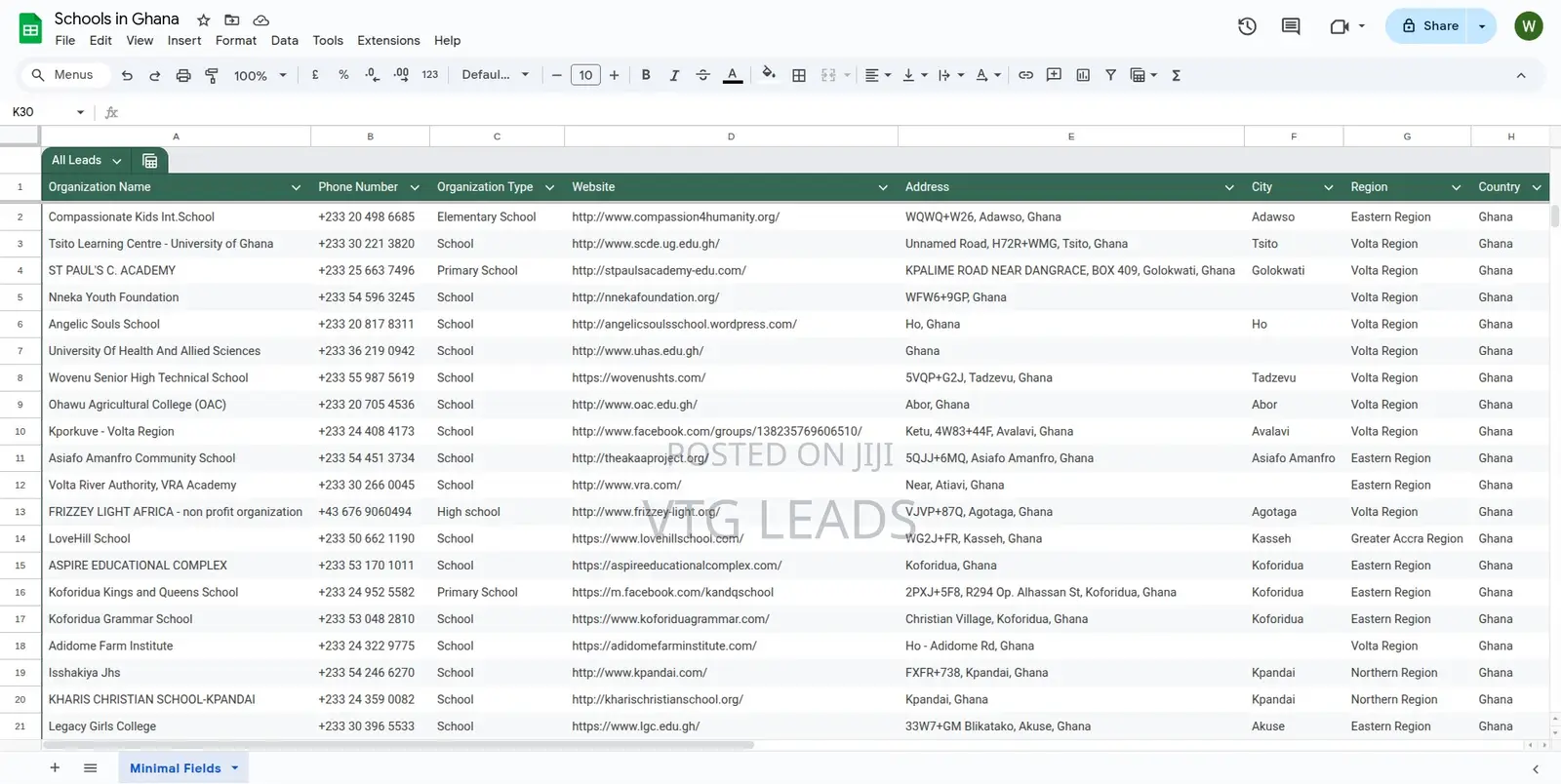Insert chart icon in toolbar
The width and height of the screenshot is (1561, 784).
[1083, 75]
